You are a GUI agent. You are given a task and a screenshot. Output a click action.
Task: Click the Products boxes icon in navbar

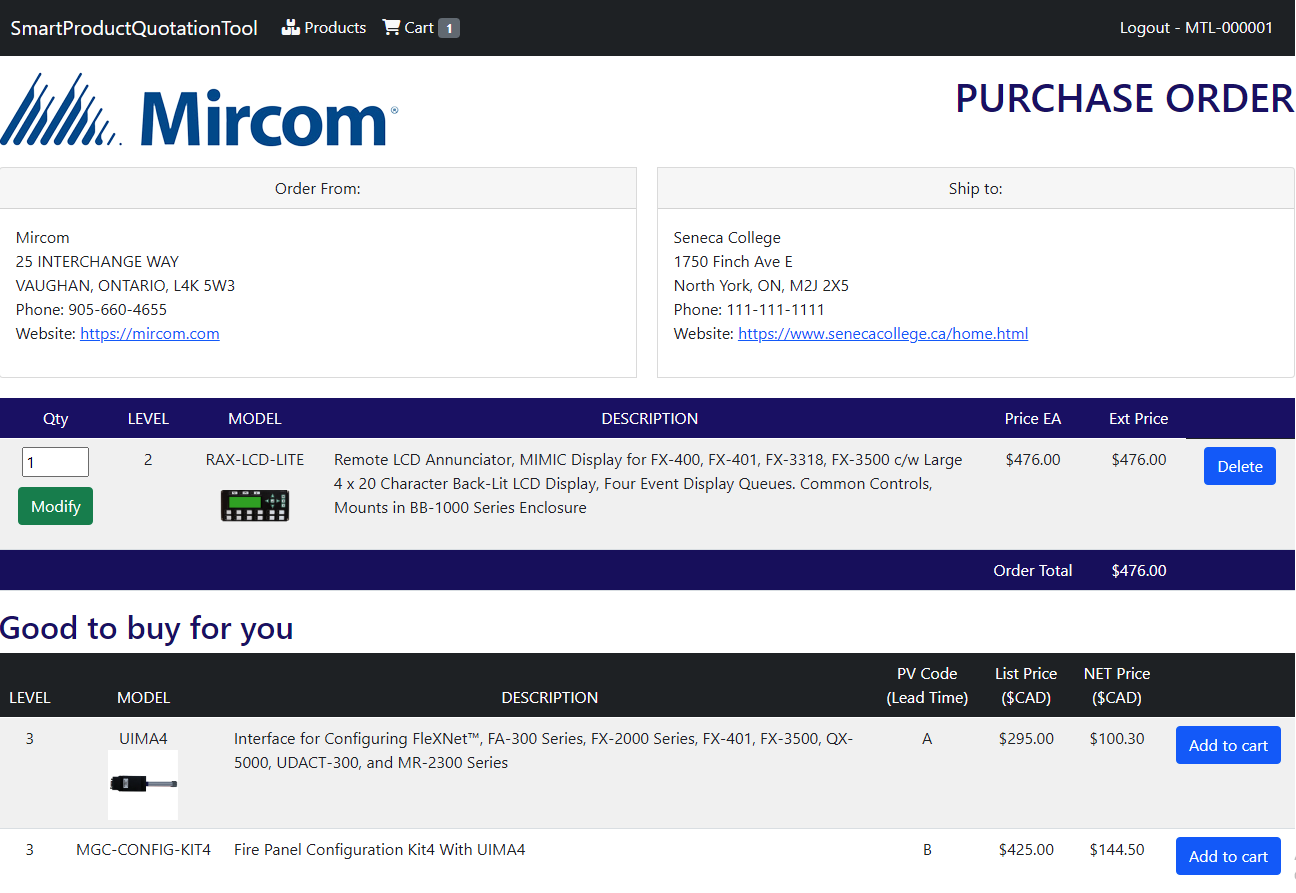(x=291, y=28)
